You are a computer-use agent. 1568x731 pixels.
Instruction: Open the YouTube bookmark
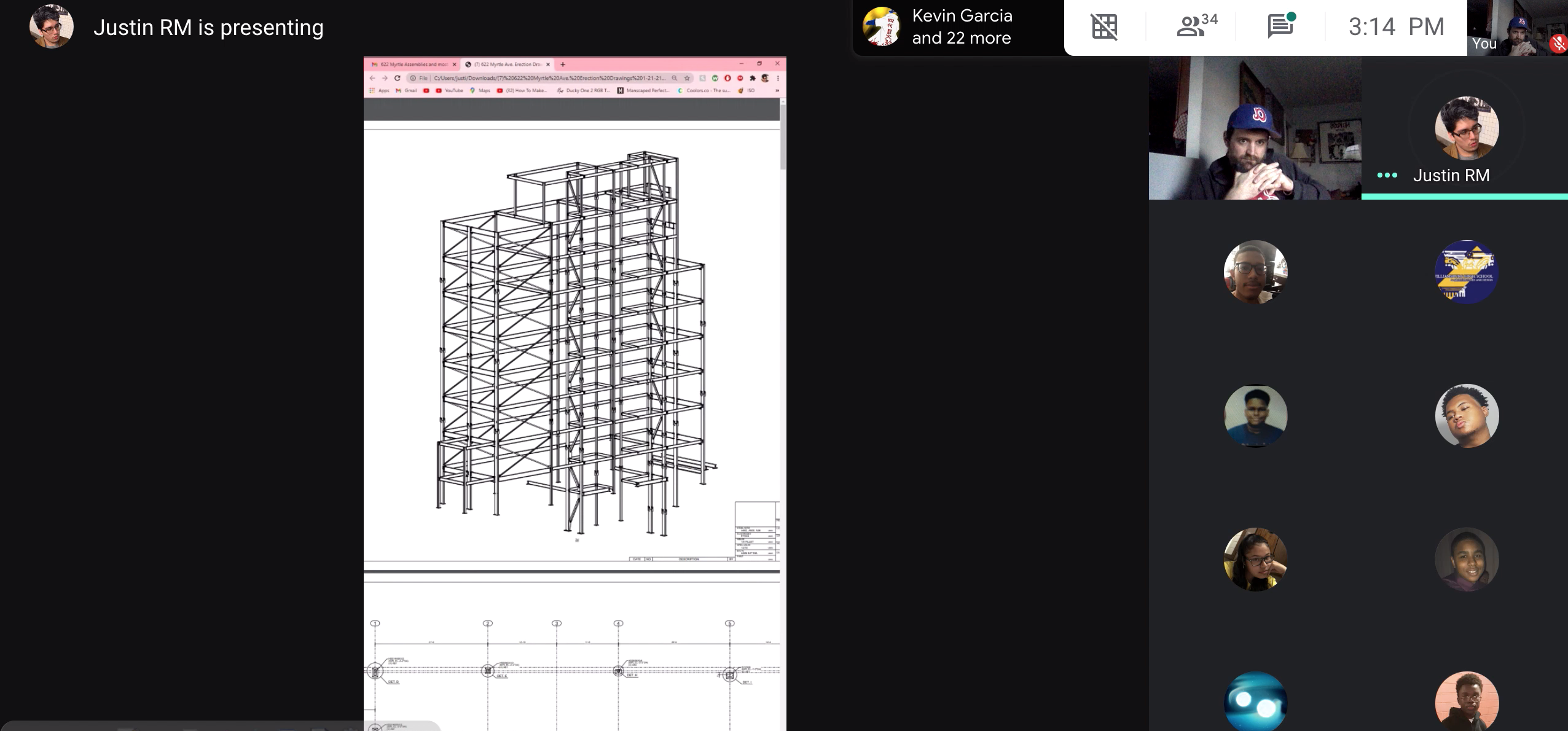(x=449, y=90)
